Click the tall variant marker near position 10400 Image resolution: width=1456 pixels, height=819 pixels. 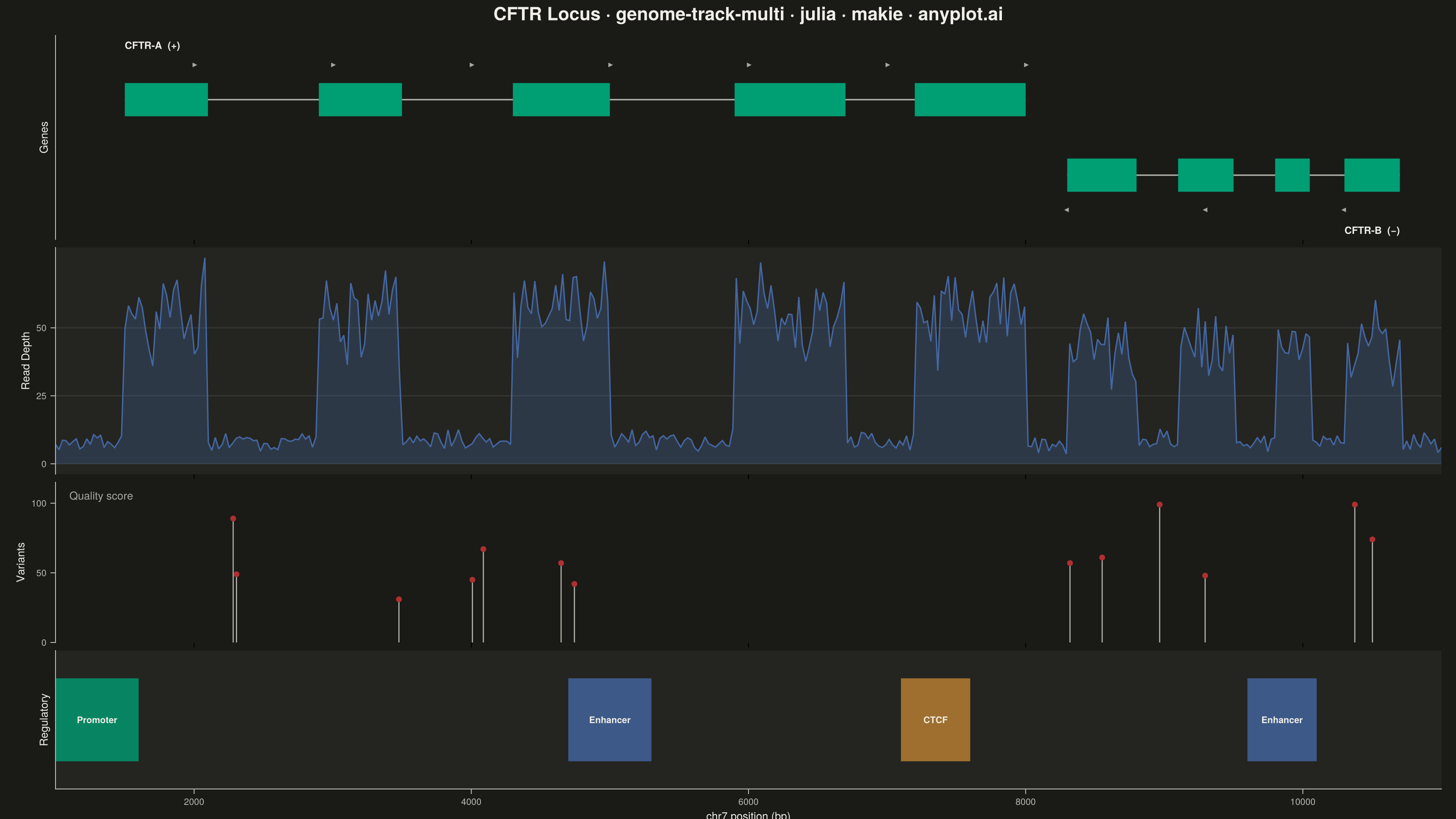coord(1355,505)
